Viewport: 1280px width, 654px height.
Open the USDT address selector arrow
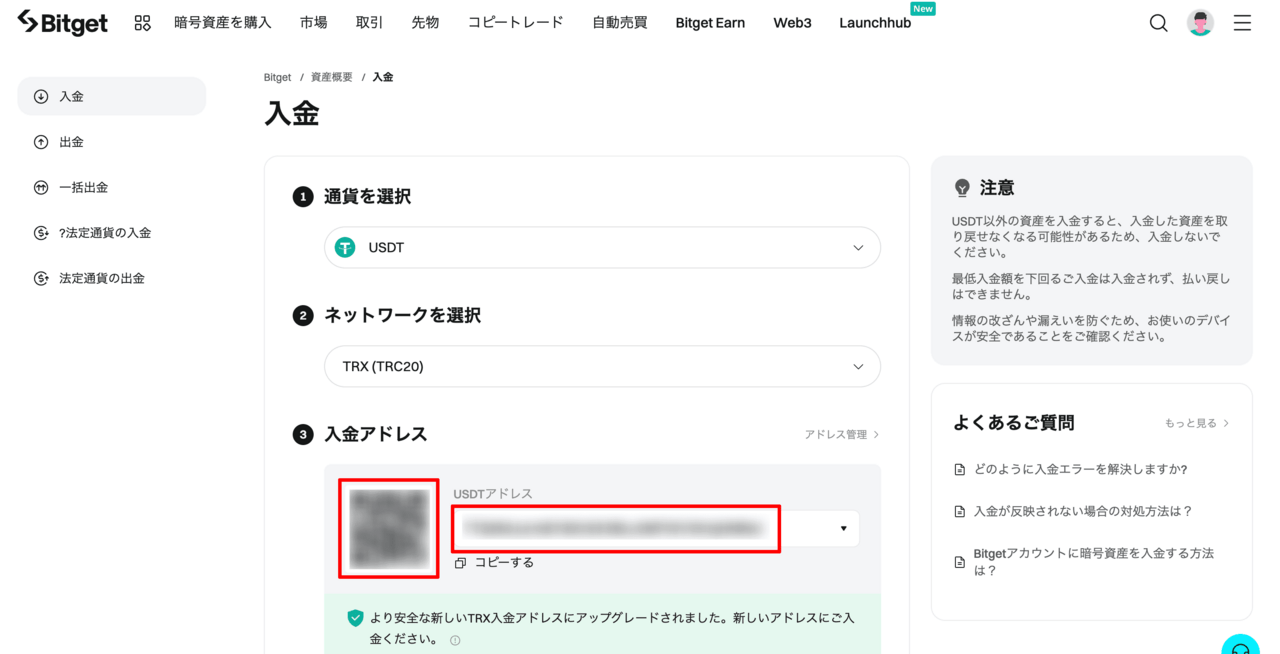point(843,528)
